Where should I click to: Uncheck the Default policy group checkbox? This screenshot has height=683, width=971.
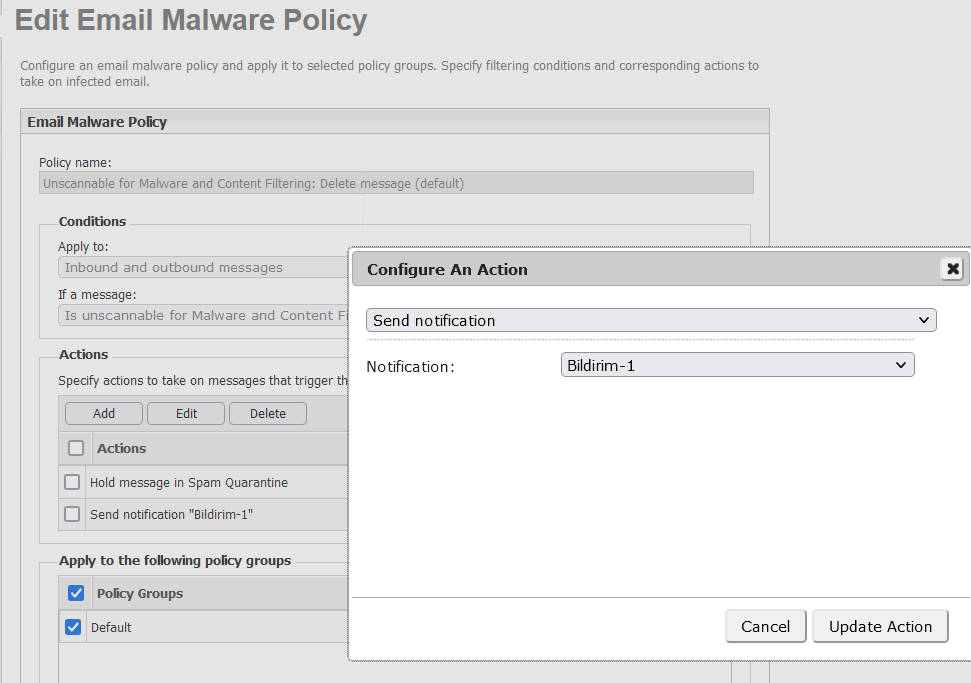pos(73,627)
